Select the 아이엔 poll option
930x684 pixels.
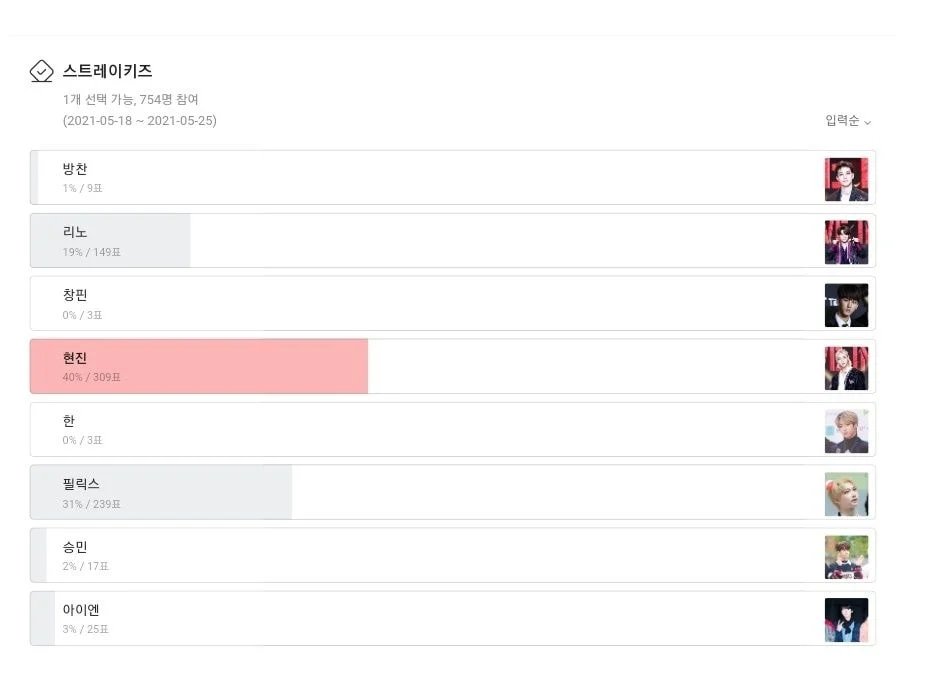[453, 618]
